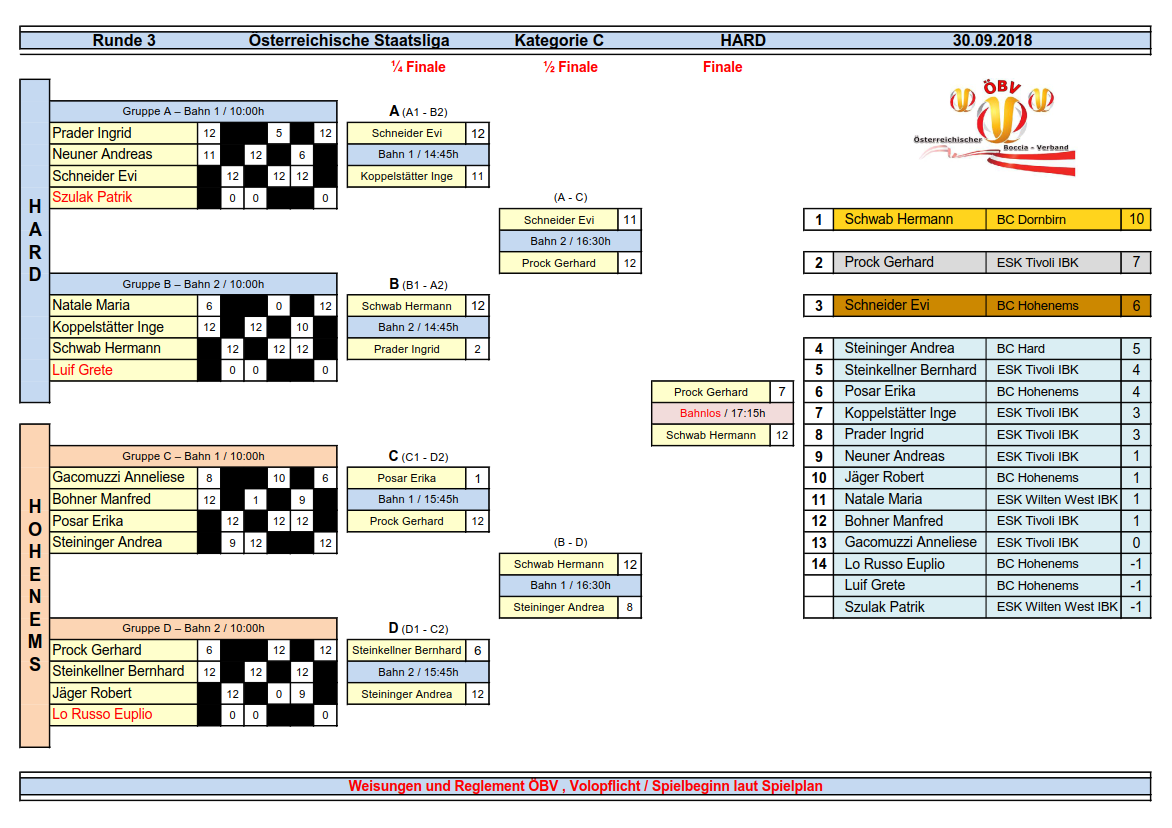Select Luif Grete in Gruppe B table
This screenshot has width=1172, height=828.
[x=82, y=371]
